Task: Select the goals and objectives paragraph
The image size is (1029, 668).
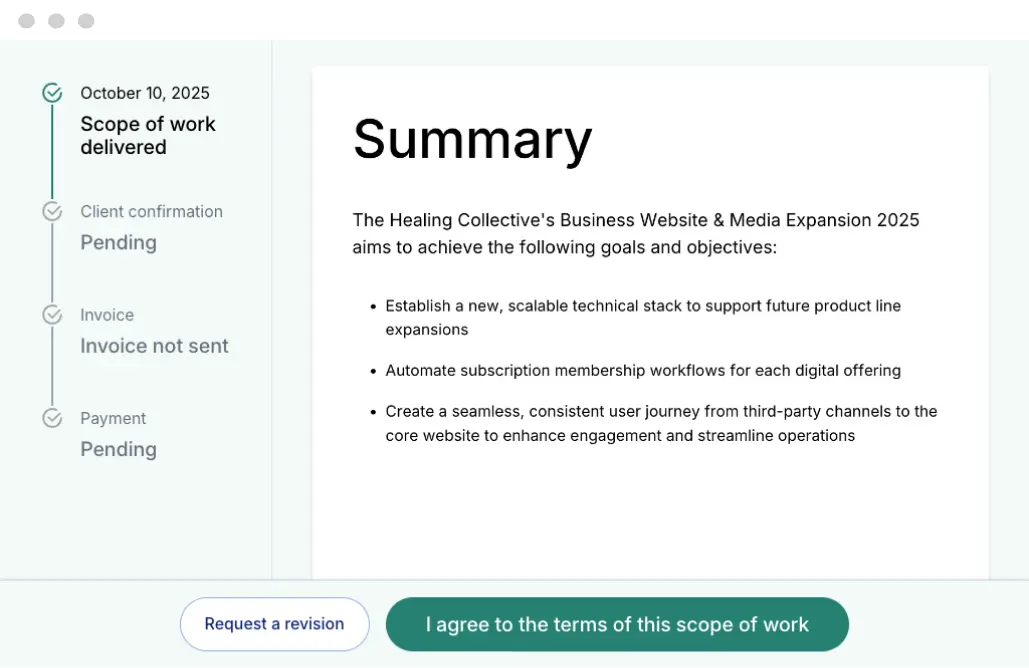Action: [635, 233]
